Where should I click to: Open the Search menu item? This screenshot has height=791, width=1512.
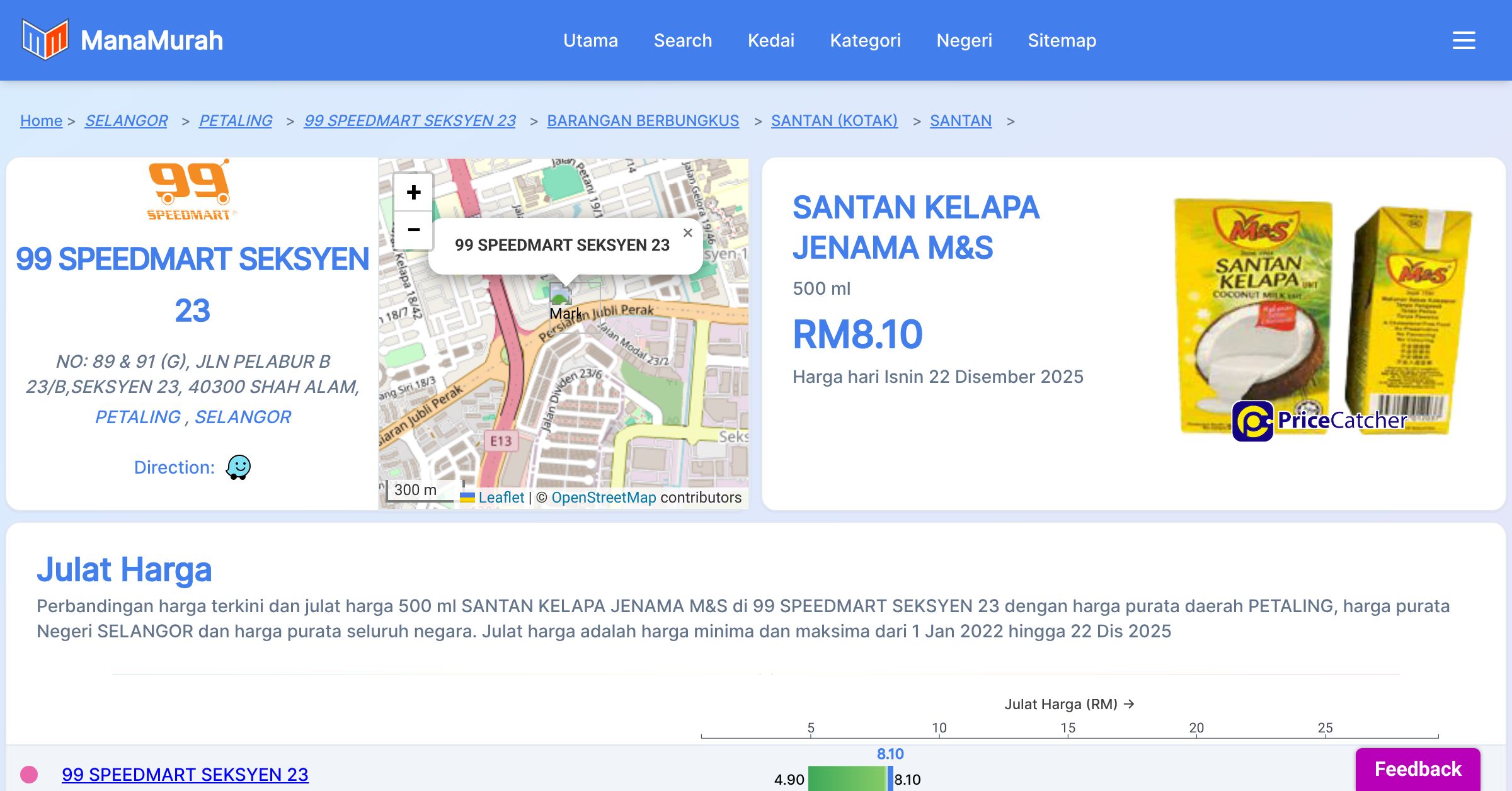pyautogui.click(x=682, y=40)
